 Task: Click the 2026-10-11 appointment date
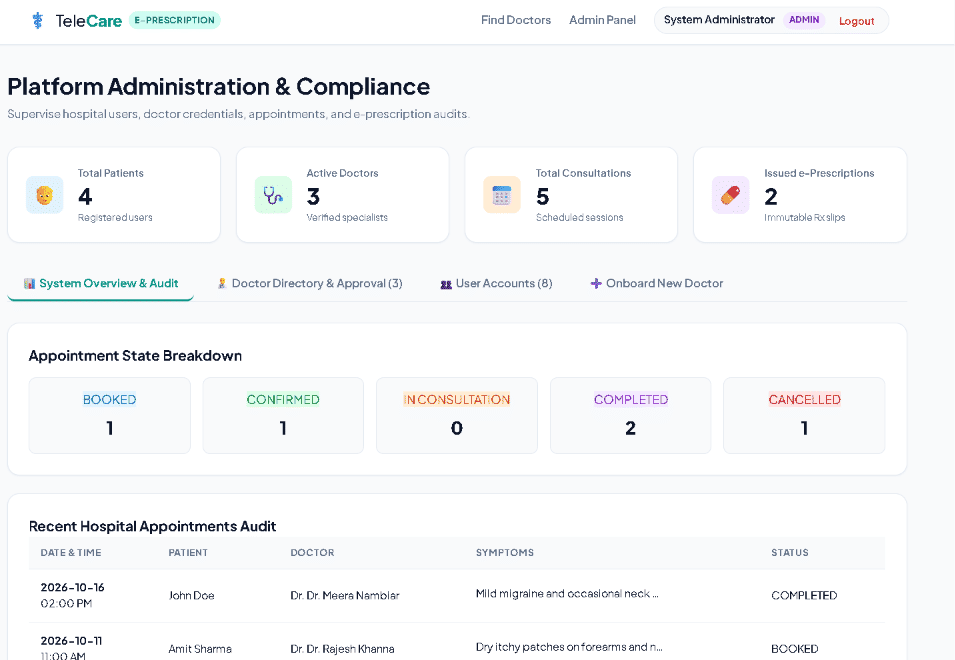pyautogui.click(x=71, y=641)
